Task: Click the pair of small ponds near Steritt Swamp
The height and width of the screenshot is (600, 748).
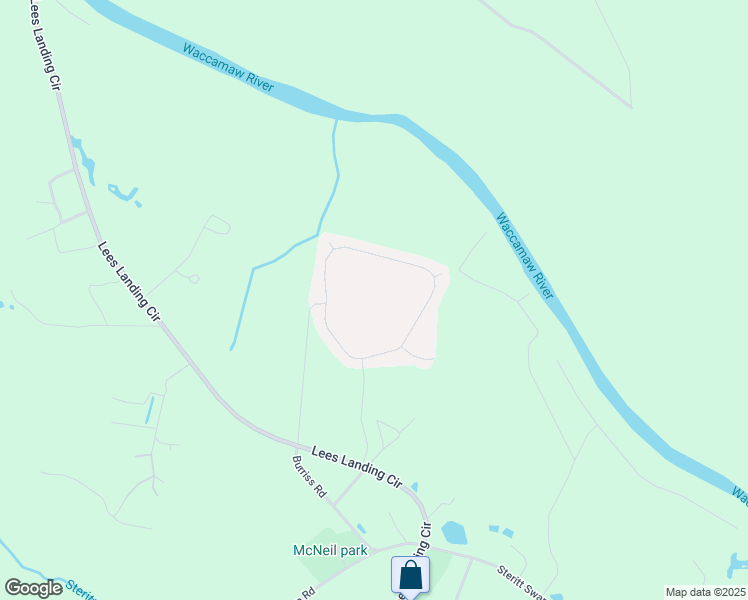Action: tap(501, 531)
